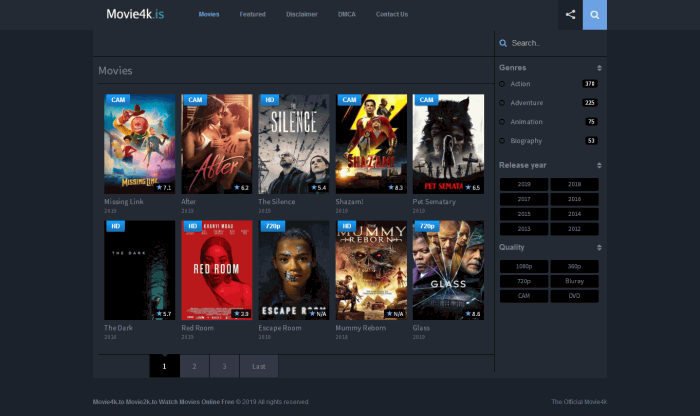Collapse the Quality section arrows

[x=599, y=248]
